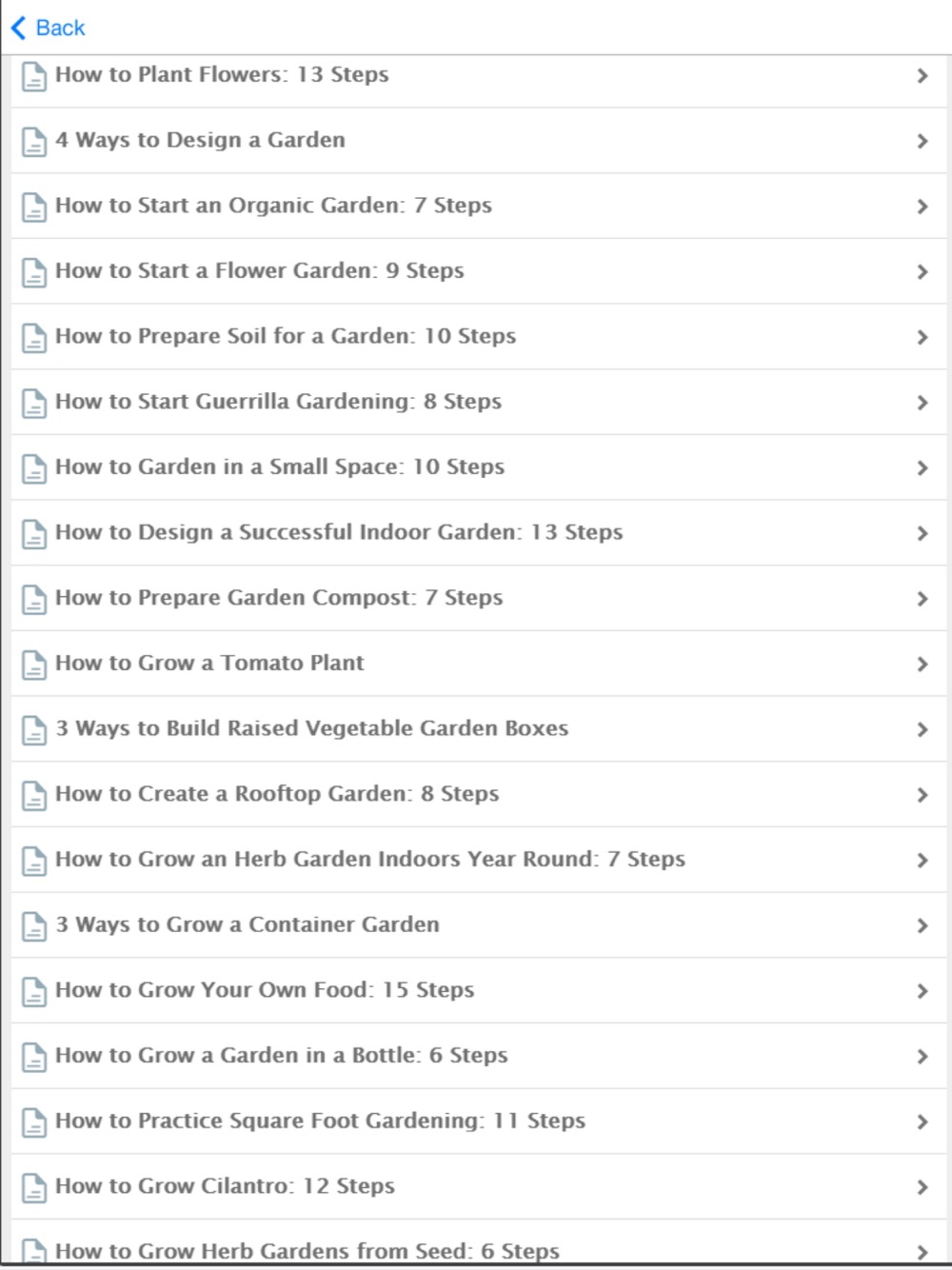Image resolution: width=952 pixels, height=1270 pixels.
Task: Tap the Back button
Action: [x=50, y=28]
